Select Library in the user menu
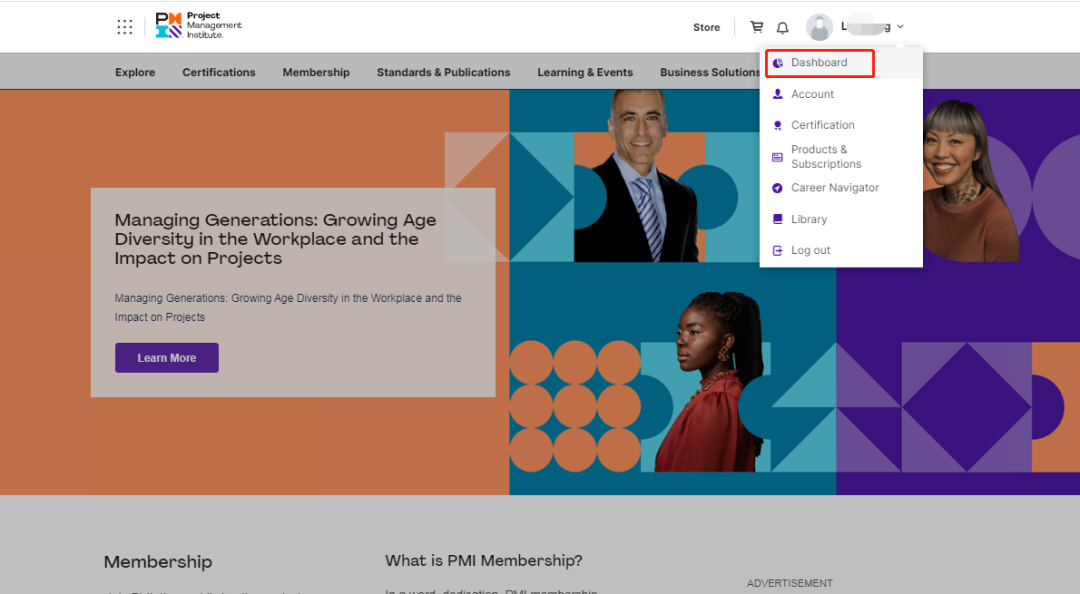This screenshot has height=594, width=1080. tap(809, 219)
